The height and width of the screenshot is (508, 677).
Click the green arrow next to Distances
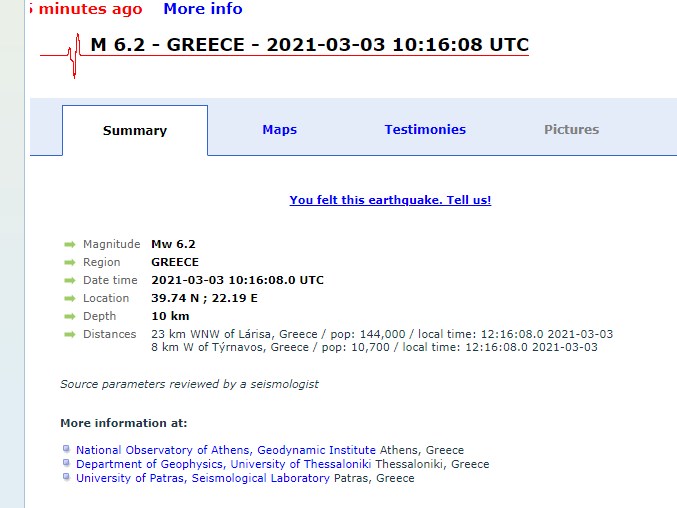click(x=70, y=334)
